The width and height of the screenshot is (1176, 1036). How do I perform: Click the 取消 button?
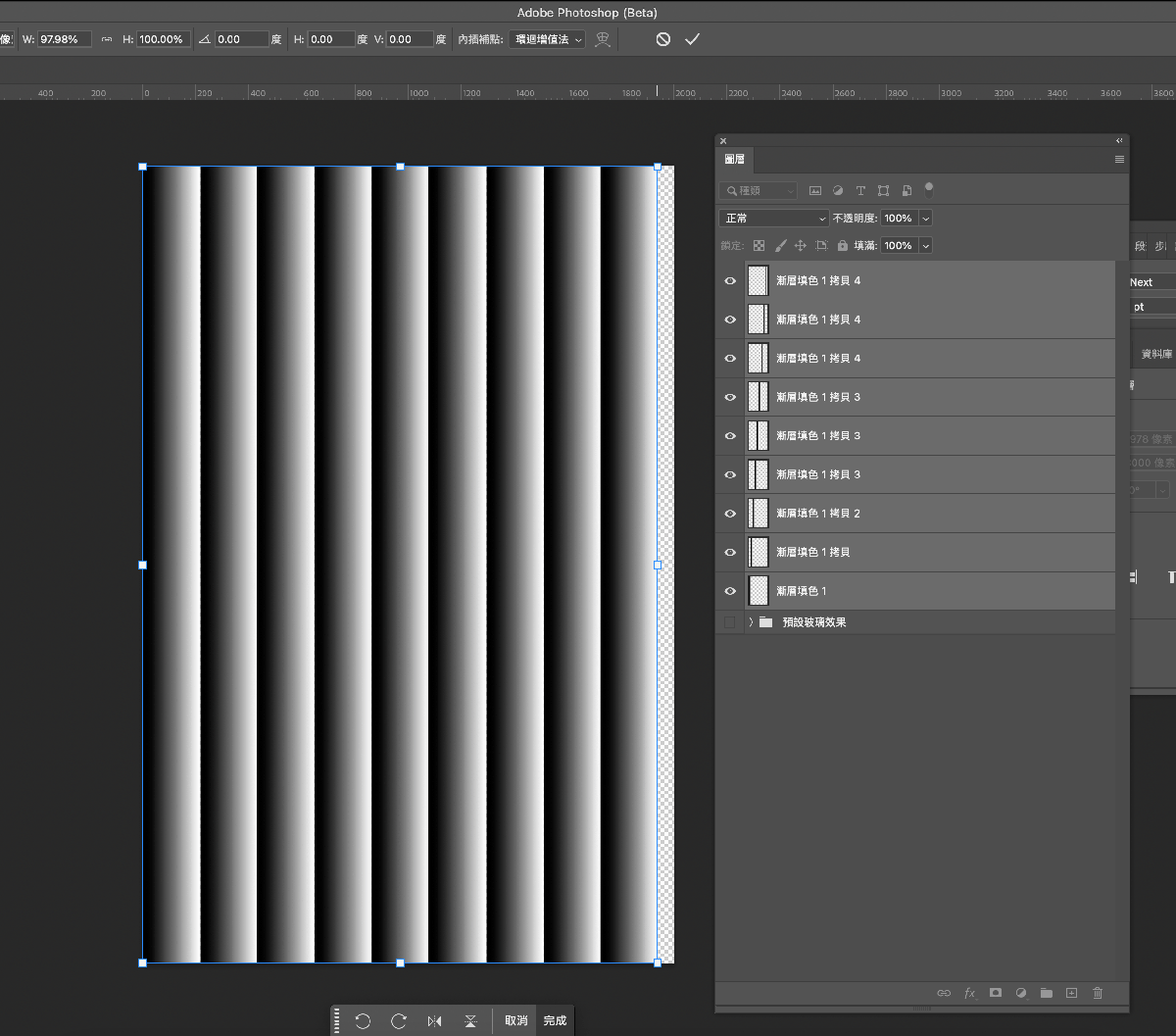pos(516,1020)
